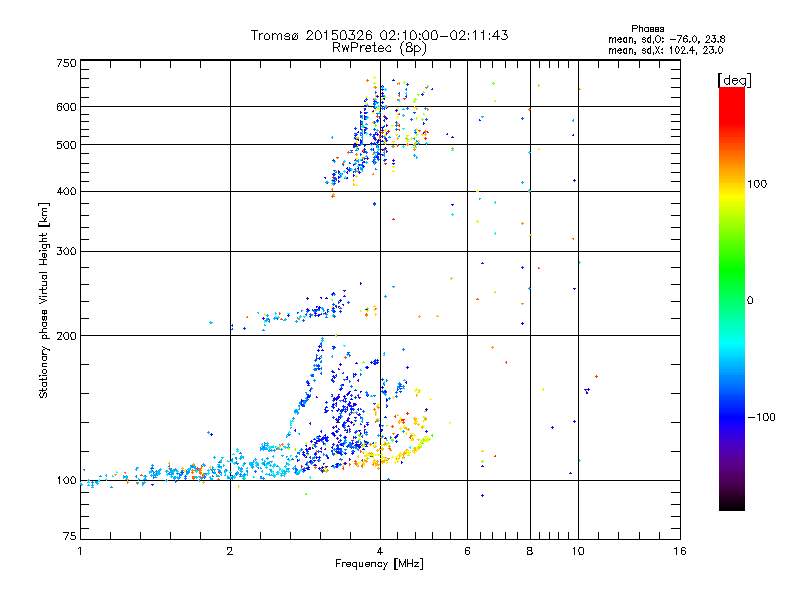Image resolution: width=800 pixels, height=600 pixels.
Task: Click the 100 km y-axis label
Action: [x=66, y=481]
